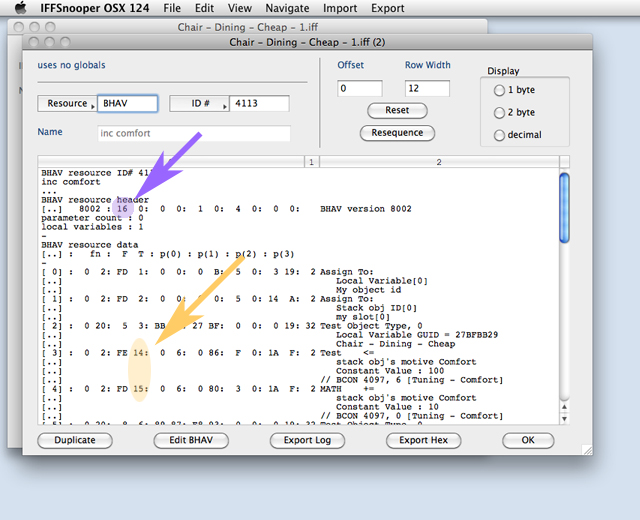This screenshot has width=640, height=520.
Task: Open the Edit menu
Action: [204, 8]
